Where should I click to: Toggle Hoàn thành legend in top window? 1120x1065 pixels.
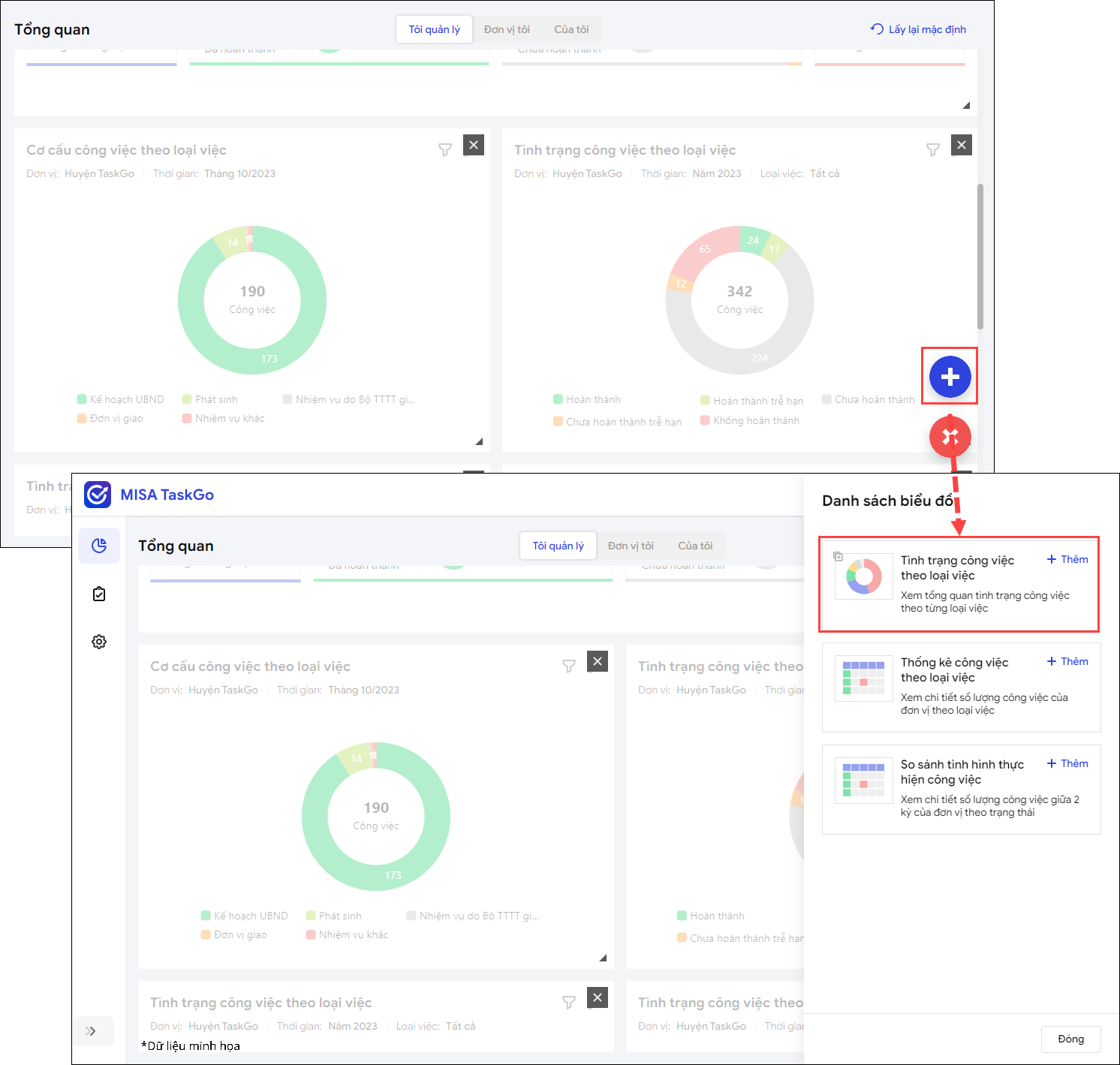click(x=587, y=399)
